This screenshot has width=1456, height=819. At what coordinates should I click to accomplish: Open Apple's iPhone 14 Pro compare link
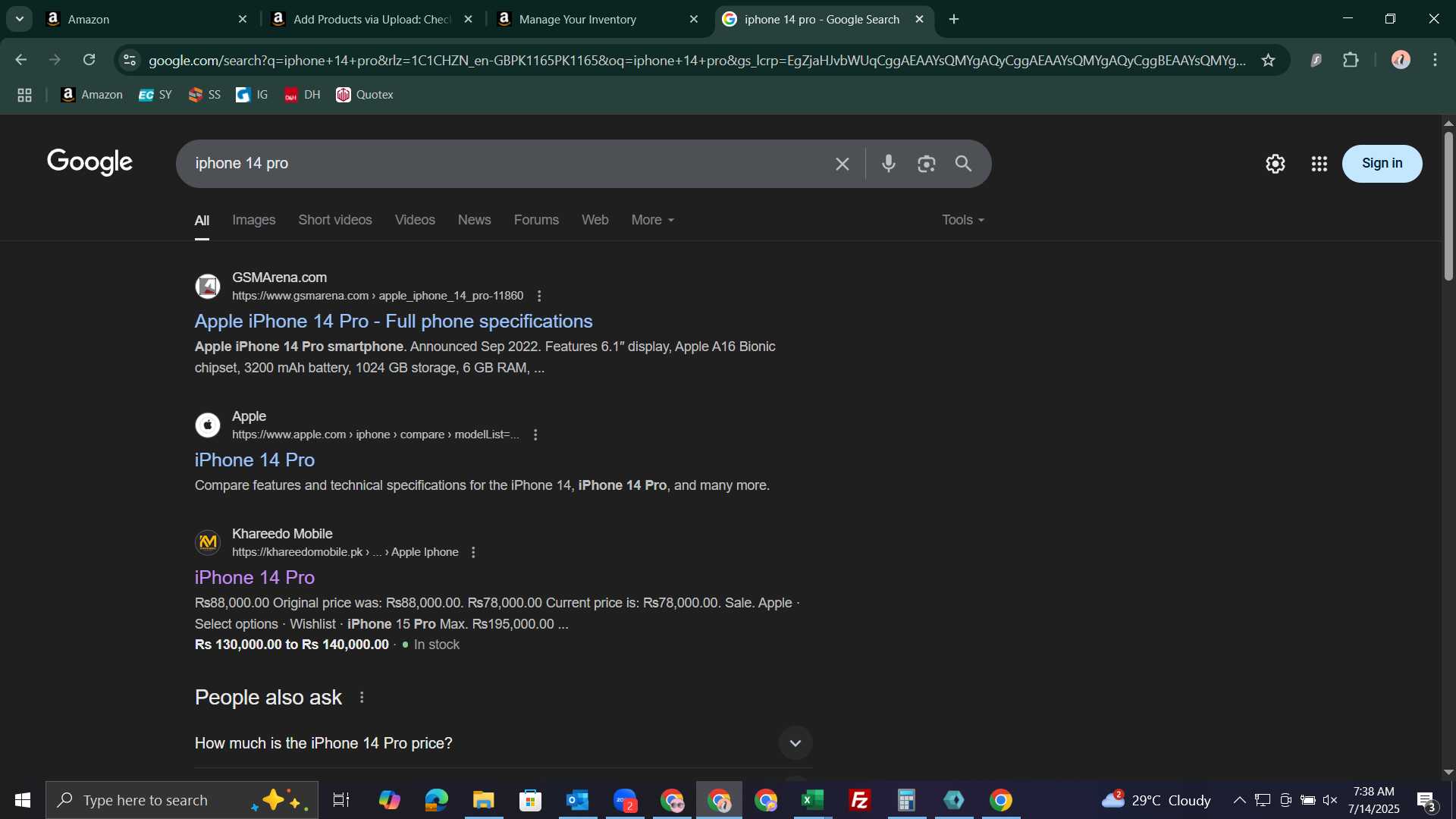coord(255,460)
